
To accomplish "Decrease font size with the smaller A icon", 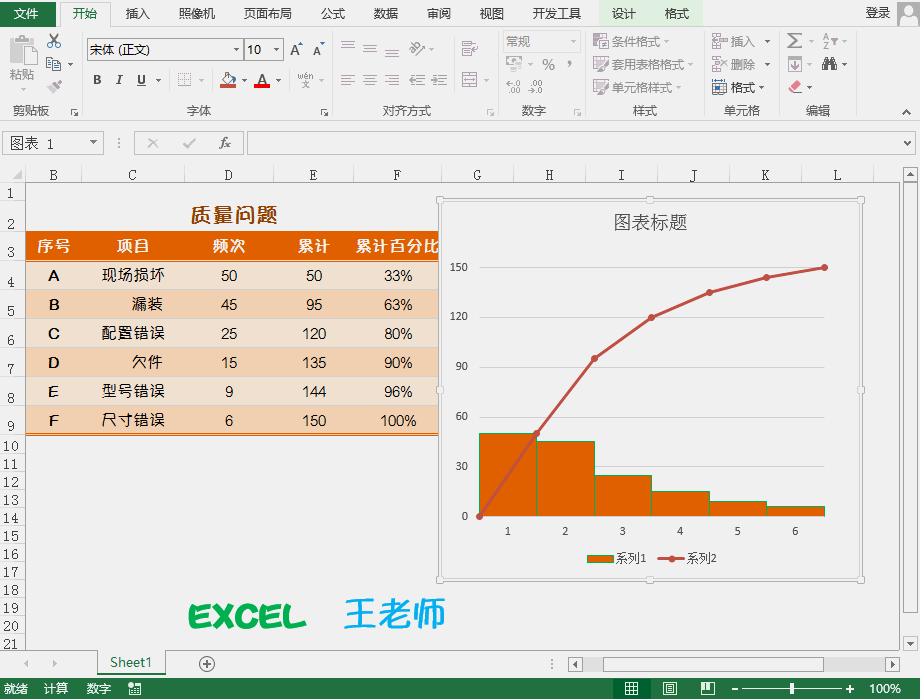I will pyautogui.click(x=318, y=50).
